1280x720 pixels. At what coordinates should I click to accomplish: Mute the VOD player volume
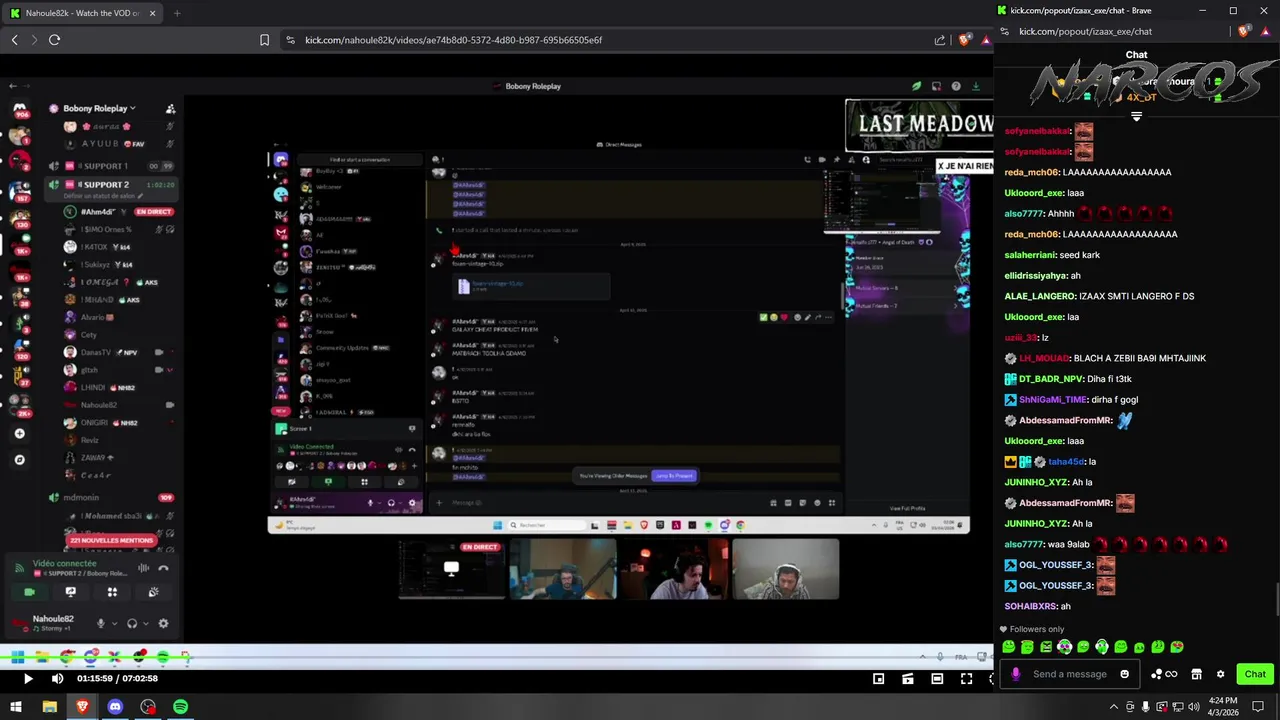57,678
